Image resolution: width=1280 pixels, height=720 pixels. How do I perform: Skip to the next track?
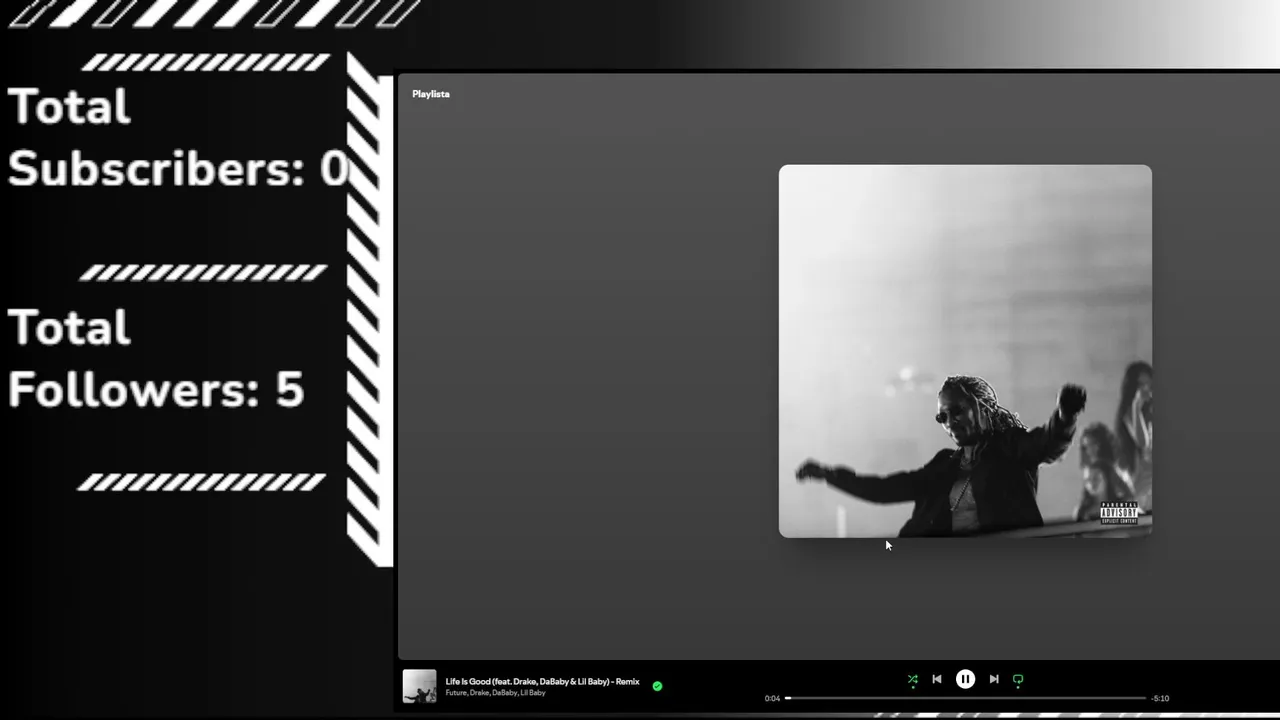tap(994, 679)
